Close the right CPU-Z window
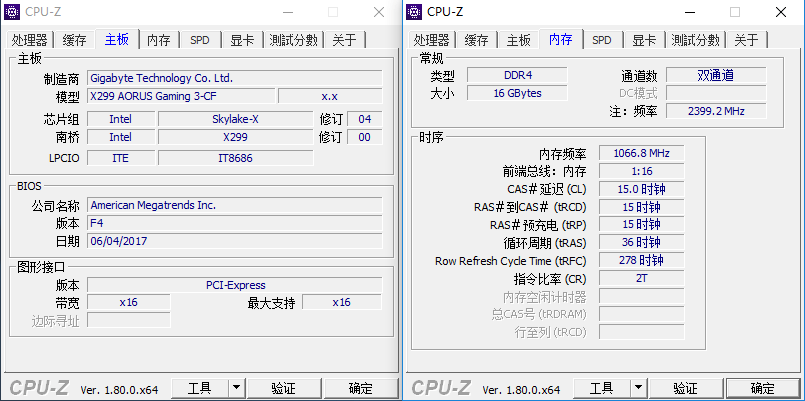 [781, 12]
